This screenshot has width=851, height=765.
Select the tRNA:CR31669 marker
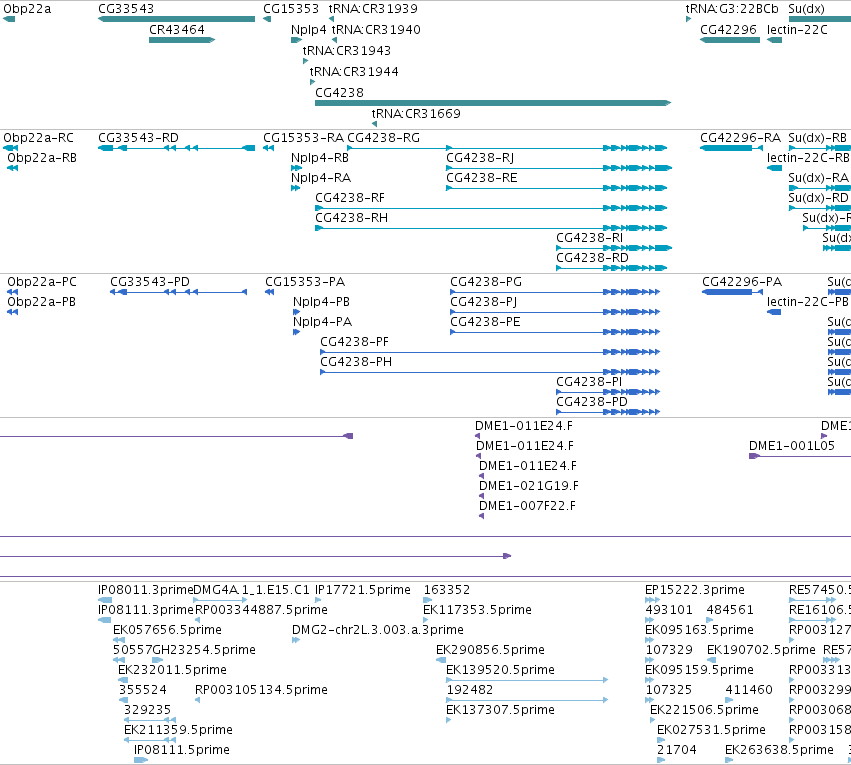click(374, 124)
